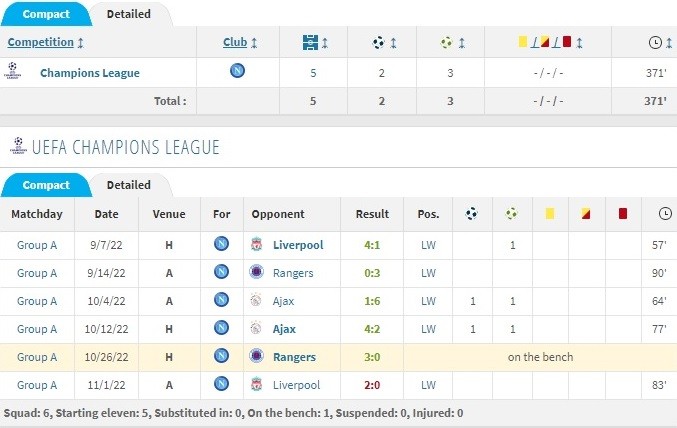The width and height of the screenshot is (677, 428).
Task: Click the minutes played clock icon in summary header
Action: point(655,42)
